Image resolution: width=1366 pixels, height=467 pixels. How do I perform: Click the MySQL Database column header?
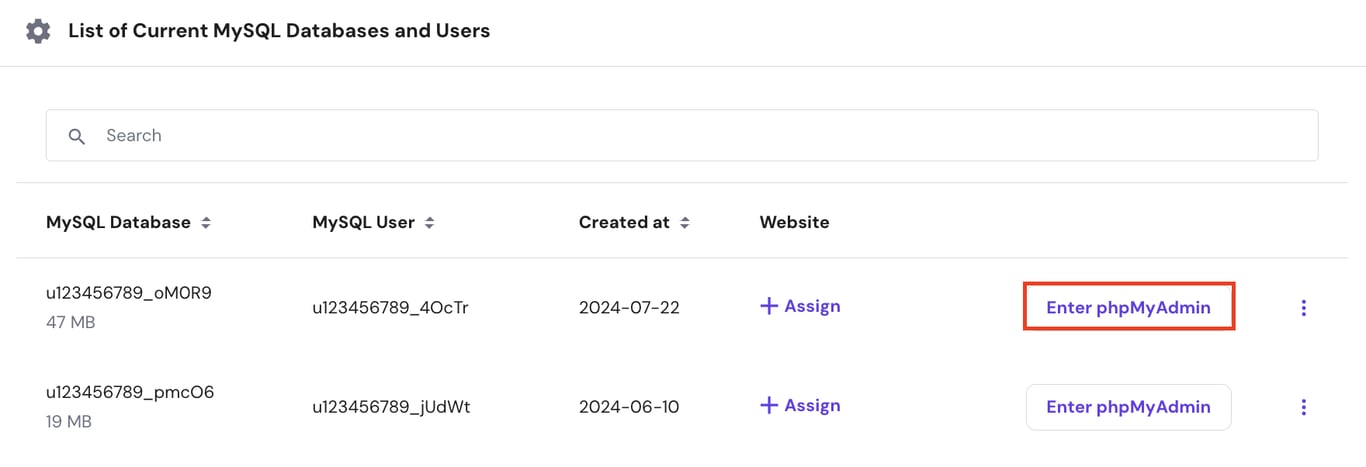pyautogui.click(x=118, y=222)
